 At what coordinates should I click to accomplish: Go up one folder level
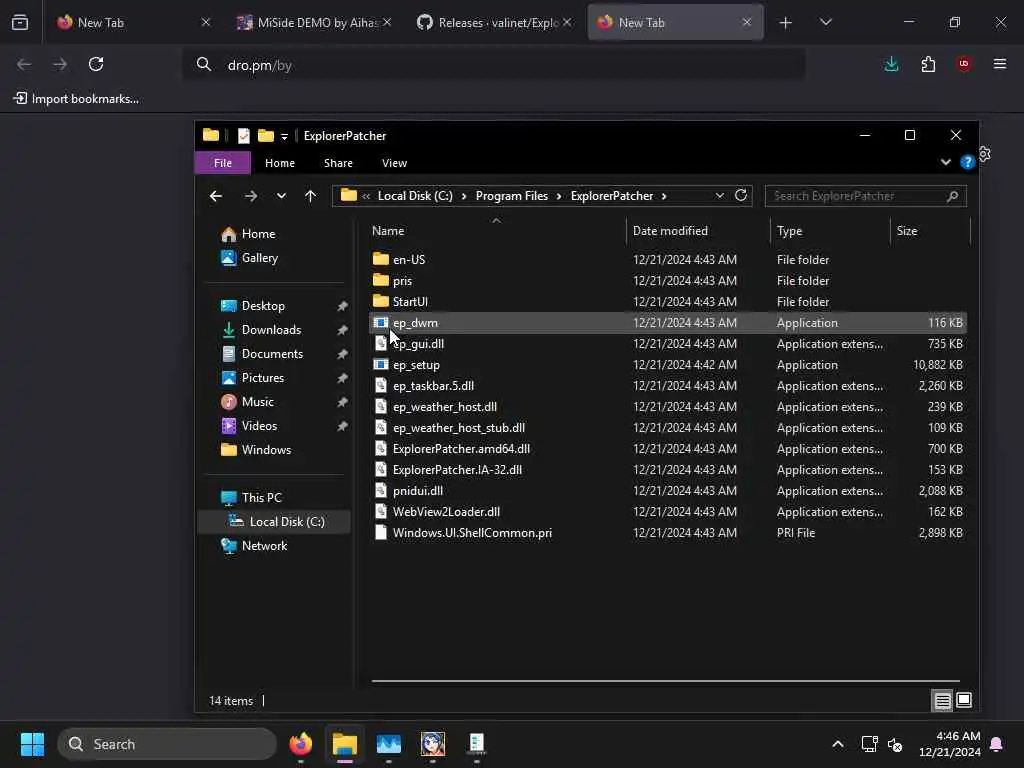pos(310,196)
